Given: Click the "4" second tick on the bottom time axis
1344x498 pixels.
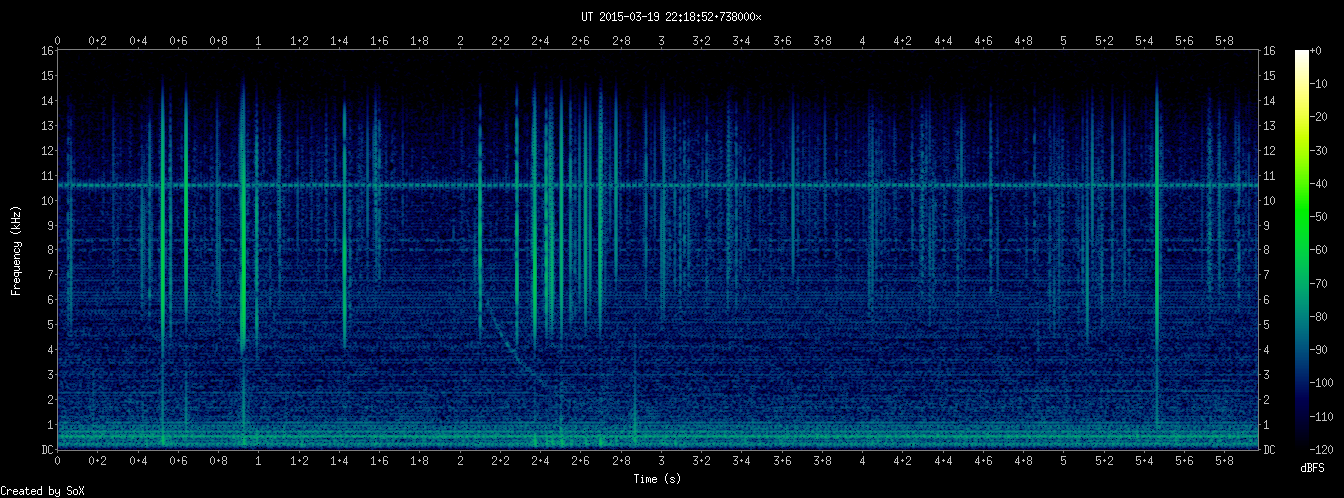Looking at the screenshot, I should click(862, 461).
